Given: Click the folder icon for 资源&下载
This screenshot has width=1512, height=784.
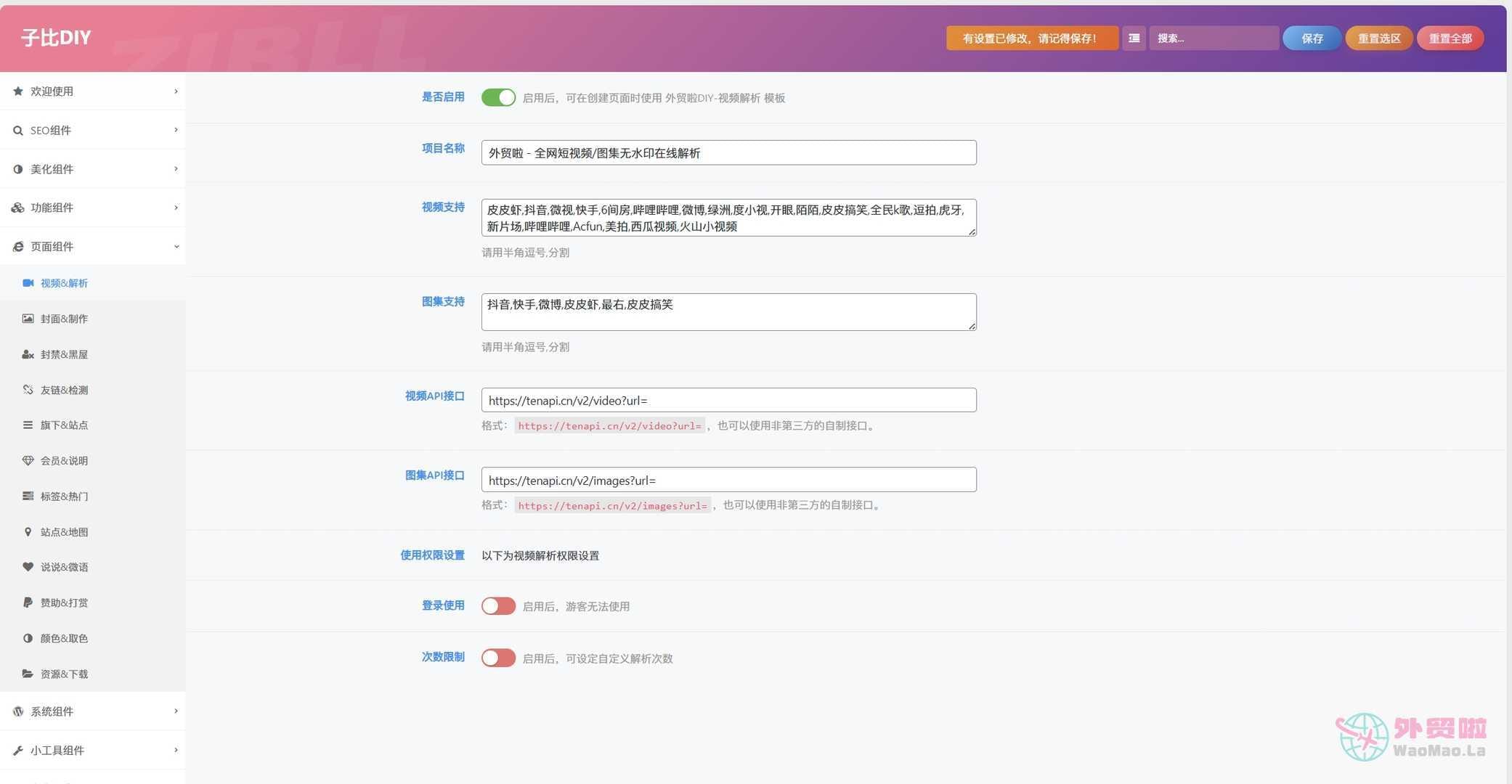Looking at the screenshot, I should (28, 674).
